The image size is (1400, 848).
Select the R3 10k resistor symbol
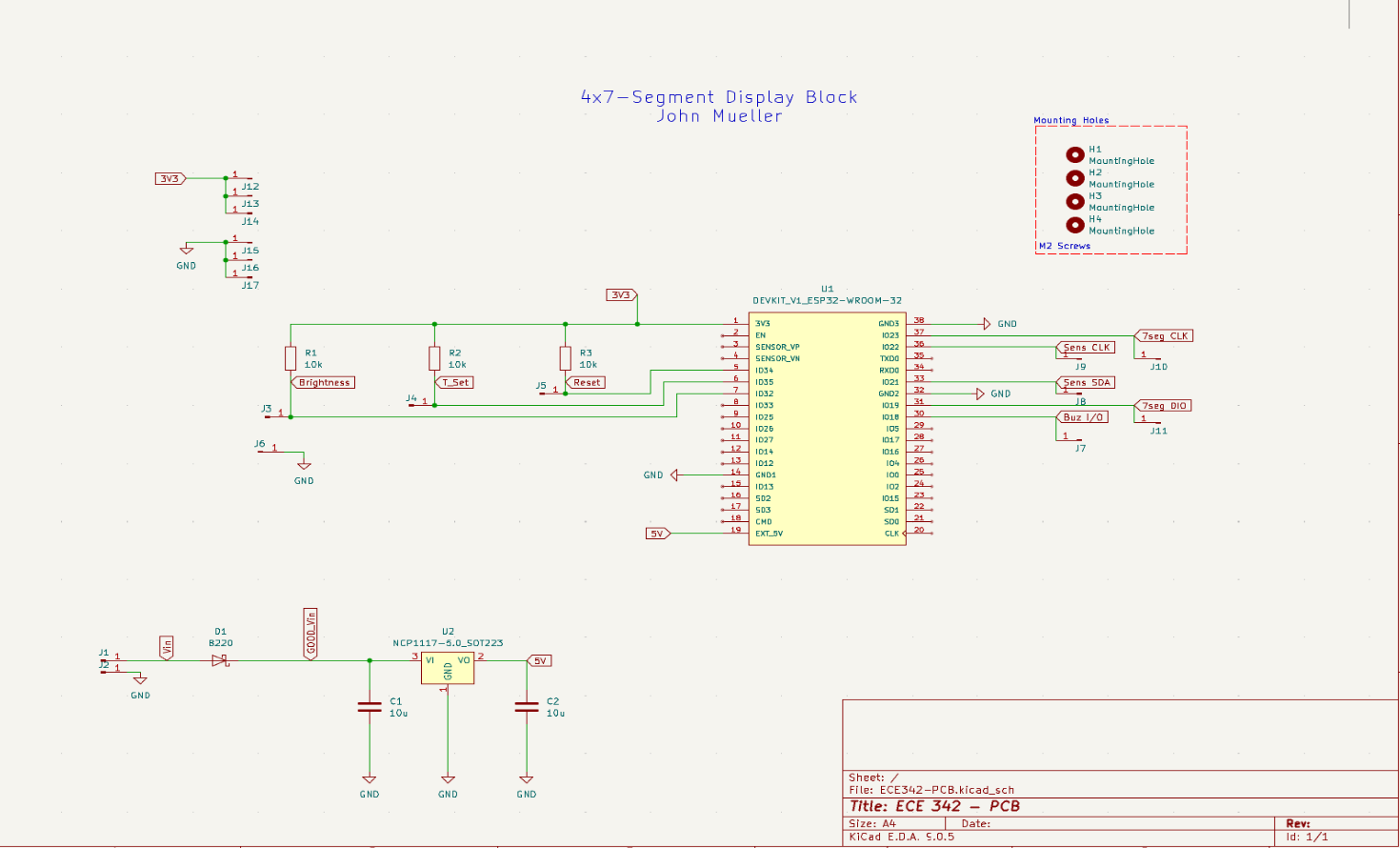(x=566, y=358)
